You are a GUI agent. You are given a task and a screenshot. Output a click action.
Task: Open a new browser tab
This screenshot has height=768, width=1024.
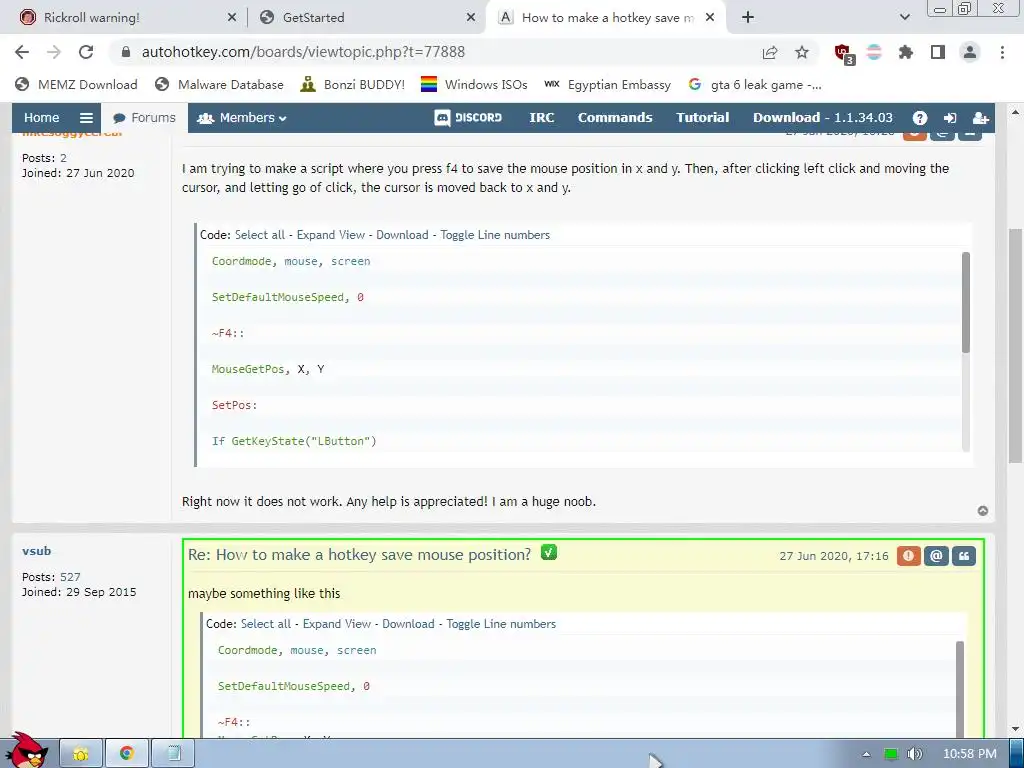(x=748, y=18)
